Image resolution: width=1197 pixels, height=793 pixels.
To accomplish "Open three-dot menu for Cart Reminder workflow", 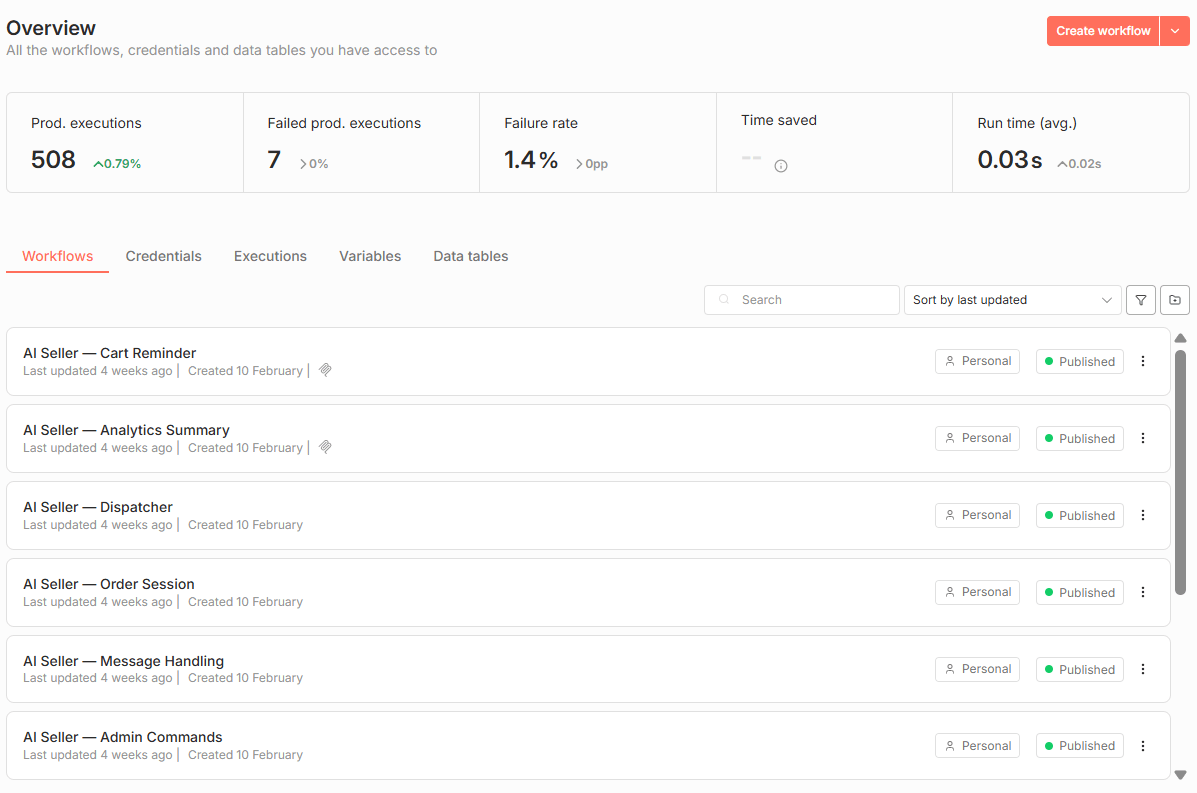I will click(1143, 362).
